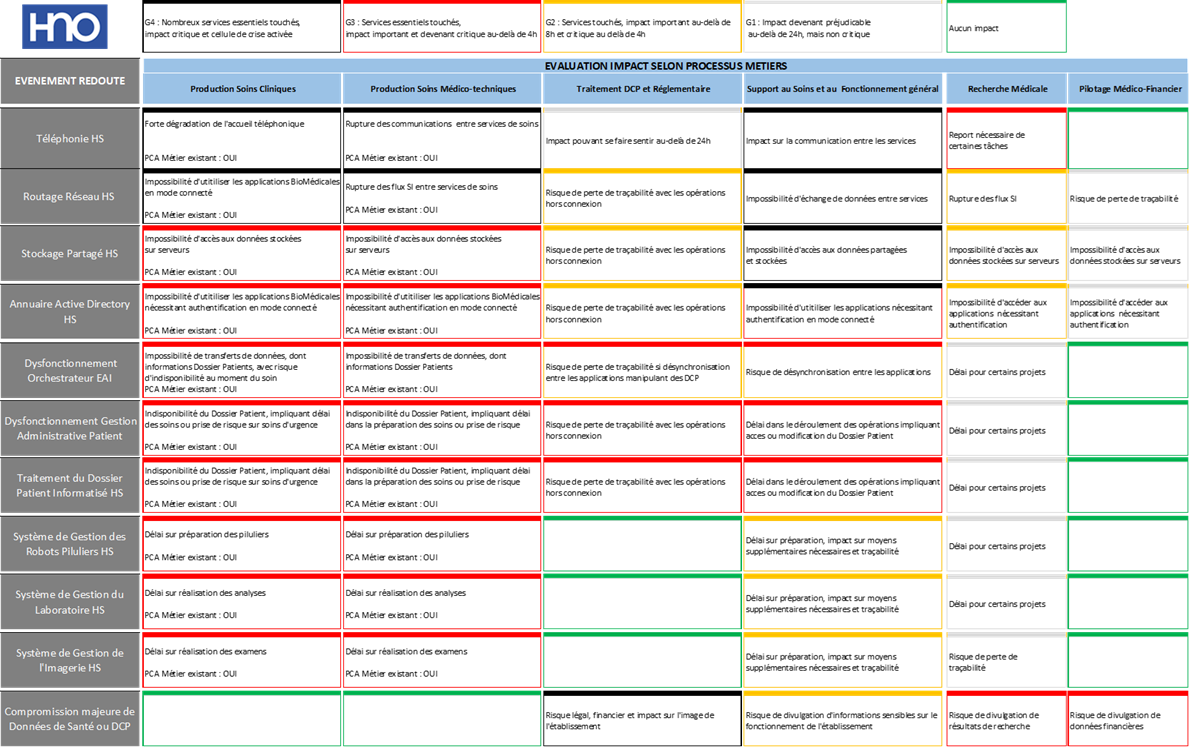The width and height of the screenshot is (1189, 747).
Task: Select the Compromission majeure de Données row label
Action: click(x=70, y=718)
